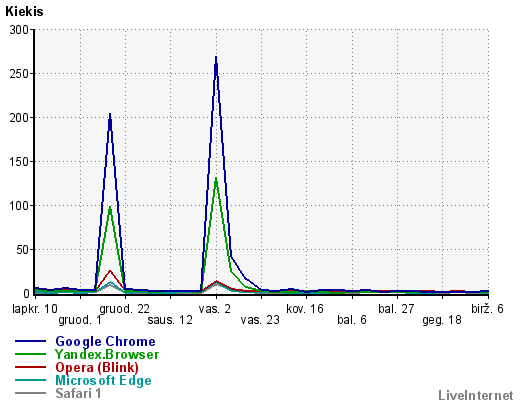Image resolution: width=520 pixels, height=405 pixels.
Task: Click the Chrome peak near vas. 2
Action: [x=216, y=58]
